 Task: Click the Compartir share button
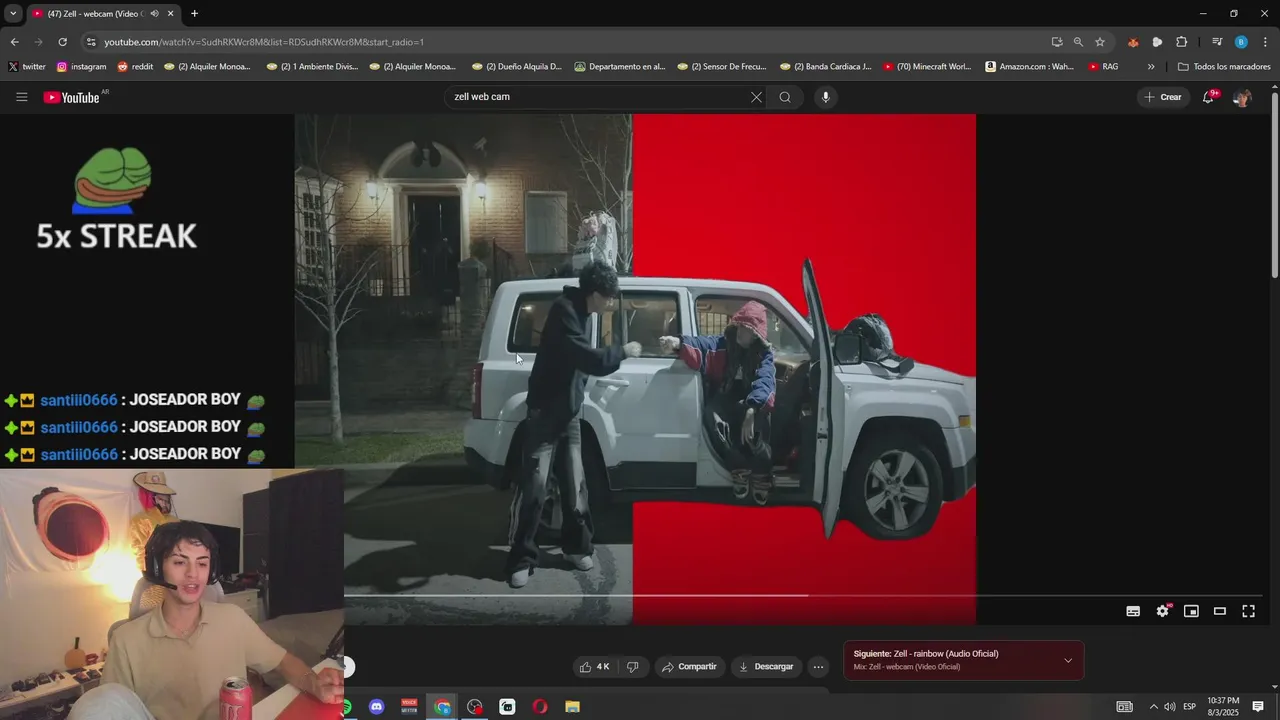[x=690, y=667]
